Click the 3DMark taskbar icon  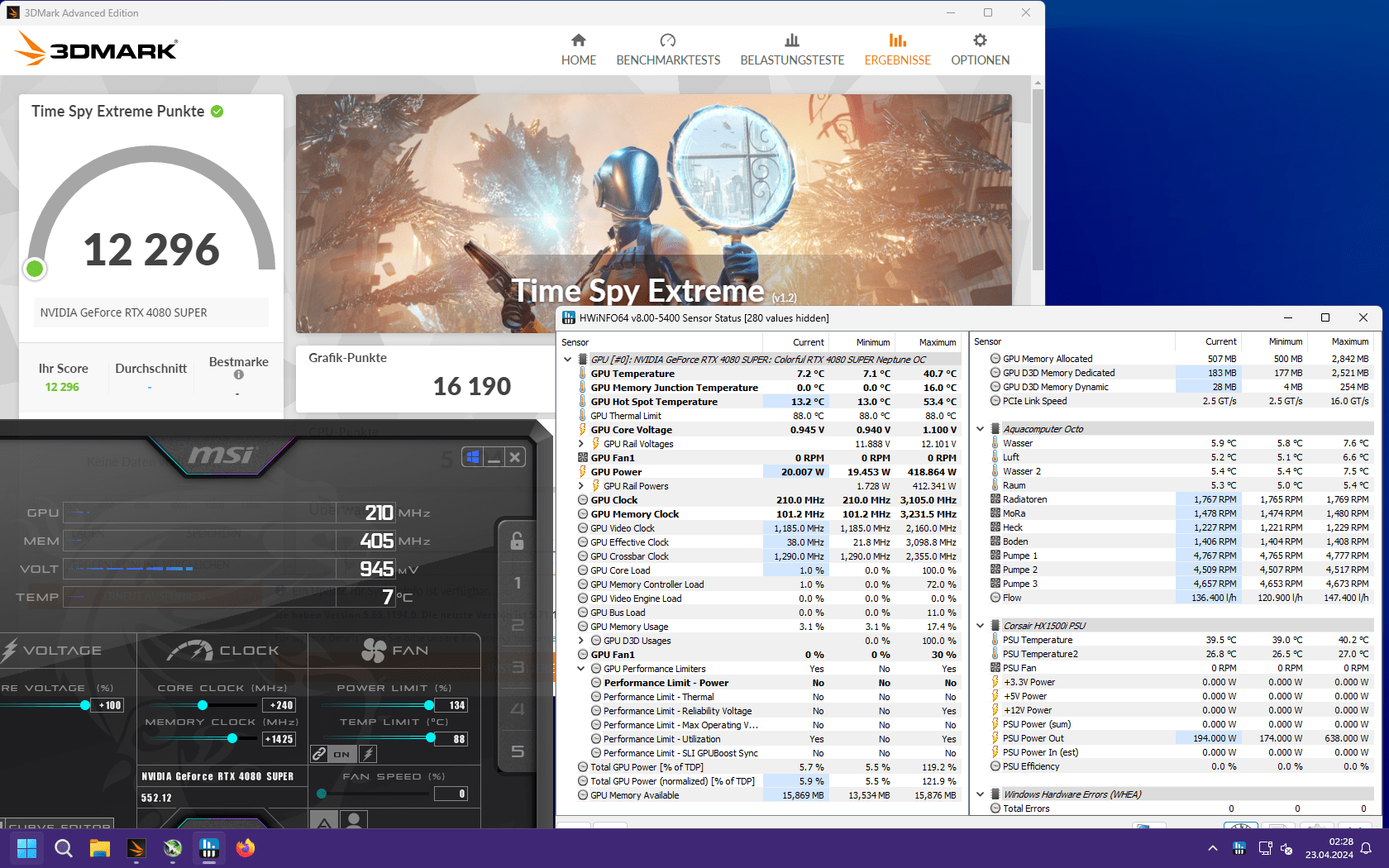pos(136,848)
